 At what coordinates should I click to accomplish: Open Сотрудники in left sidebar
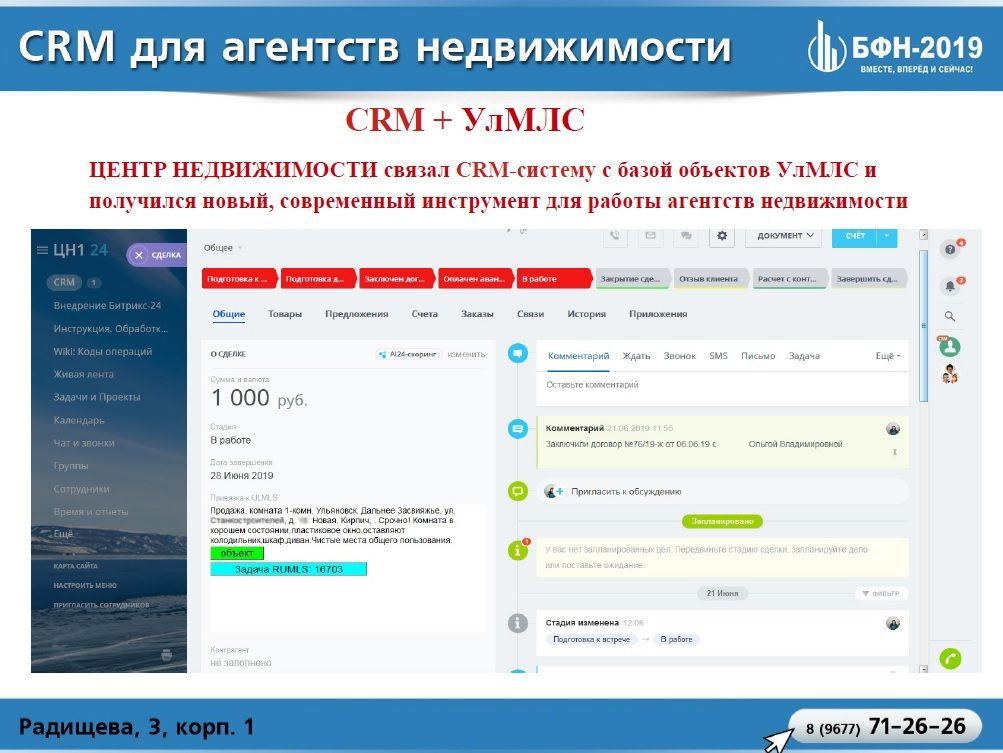(82, 489)
